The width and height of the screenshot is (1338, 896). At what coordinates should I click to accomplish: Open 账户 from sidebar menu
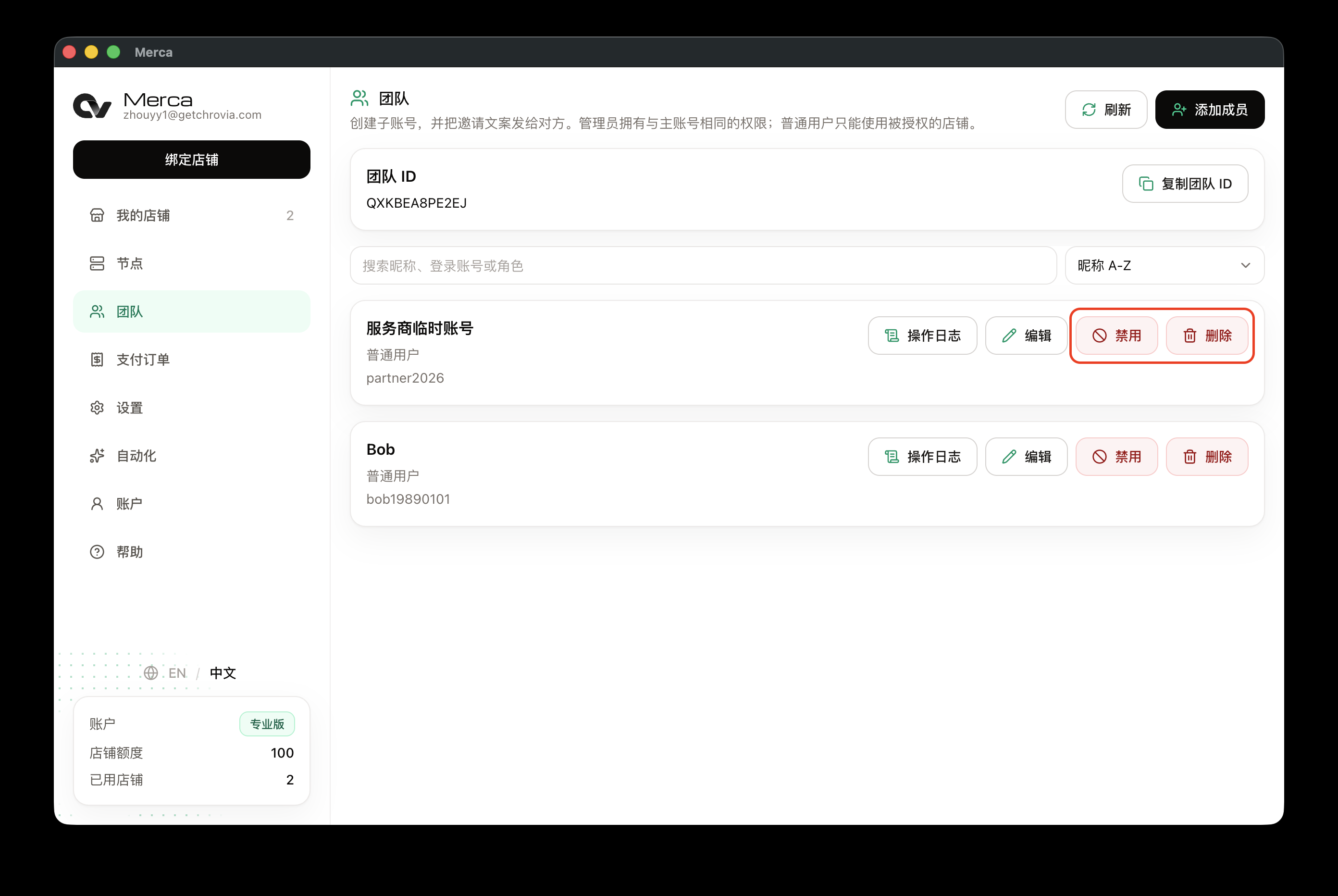[191, 503]
